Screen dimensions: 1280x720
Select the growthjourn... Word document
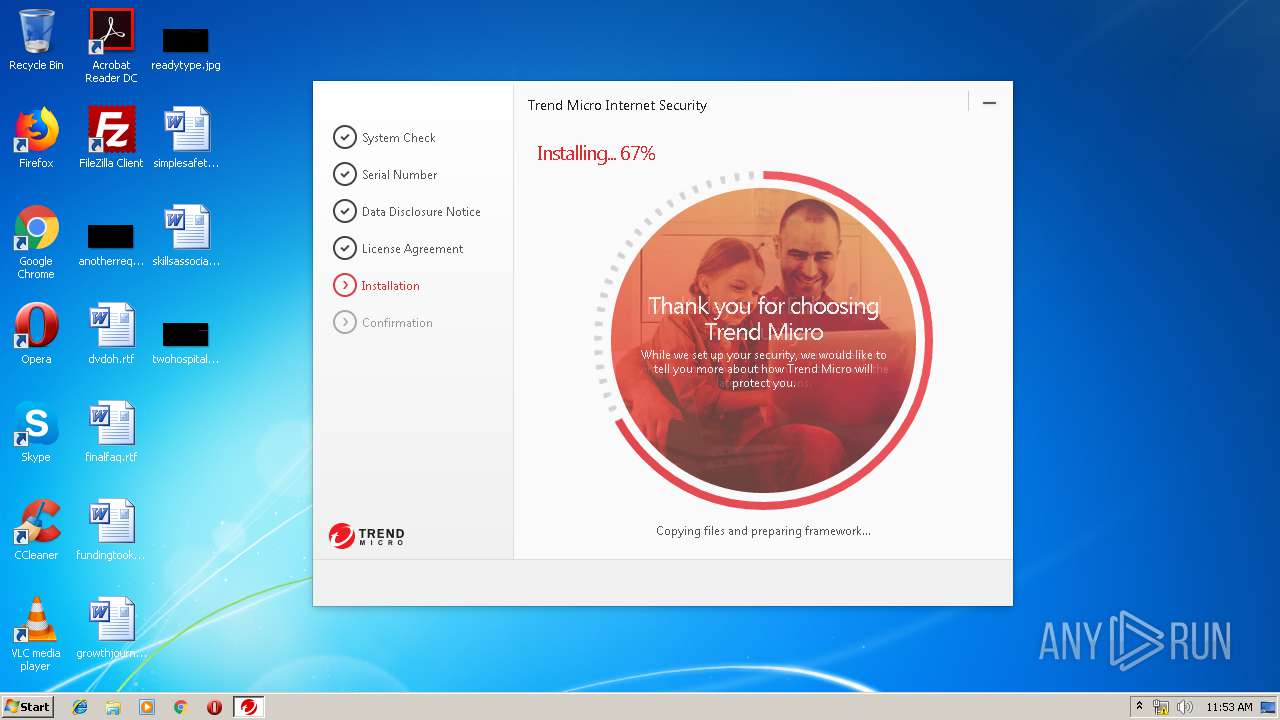(x=111, y=628)
